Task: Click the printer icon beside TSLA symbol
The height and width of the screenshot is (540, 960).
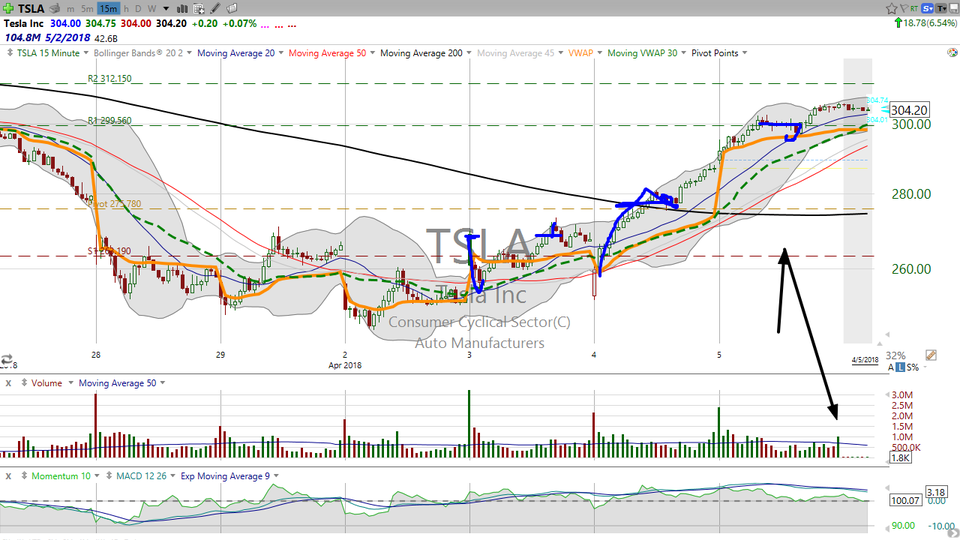Action: tap(54, 9)
